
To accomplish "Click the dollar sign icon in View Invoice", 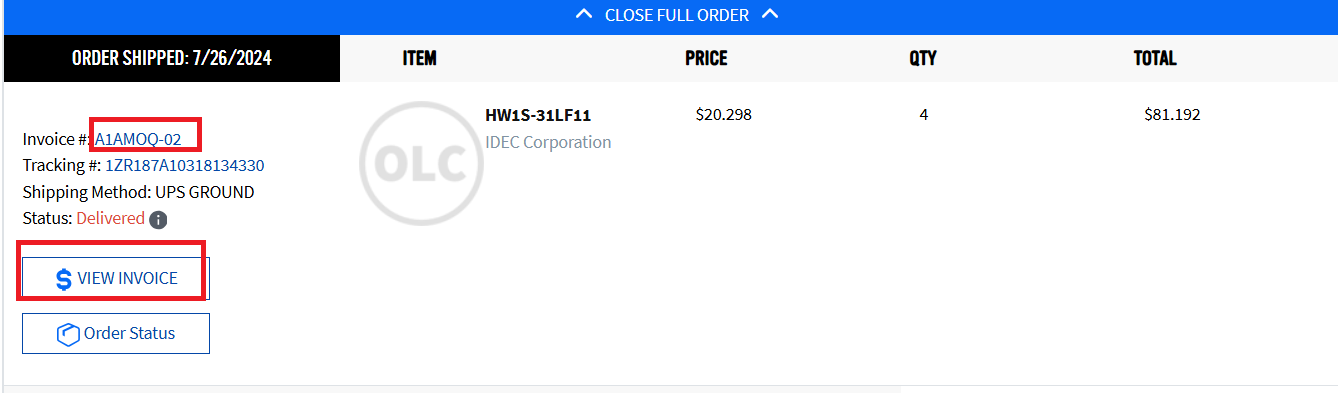I will point(63,279).
